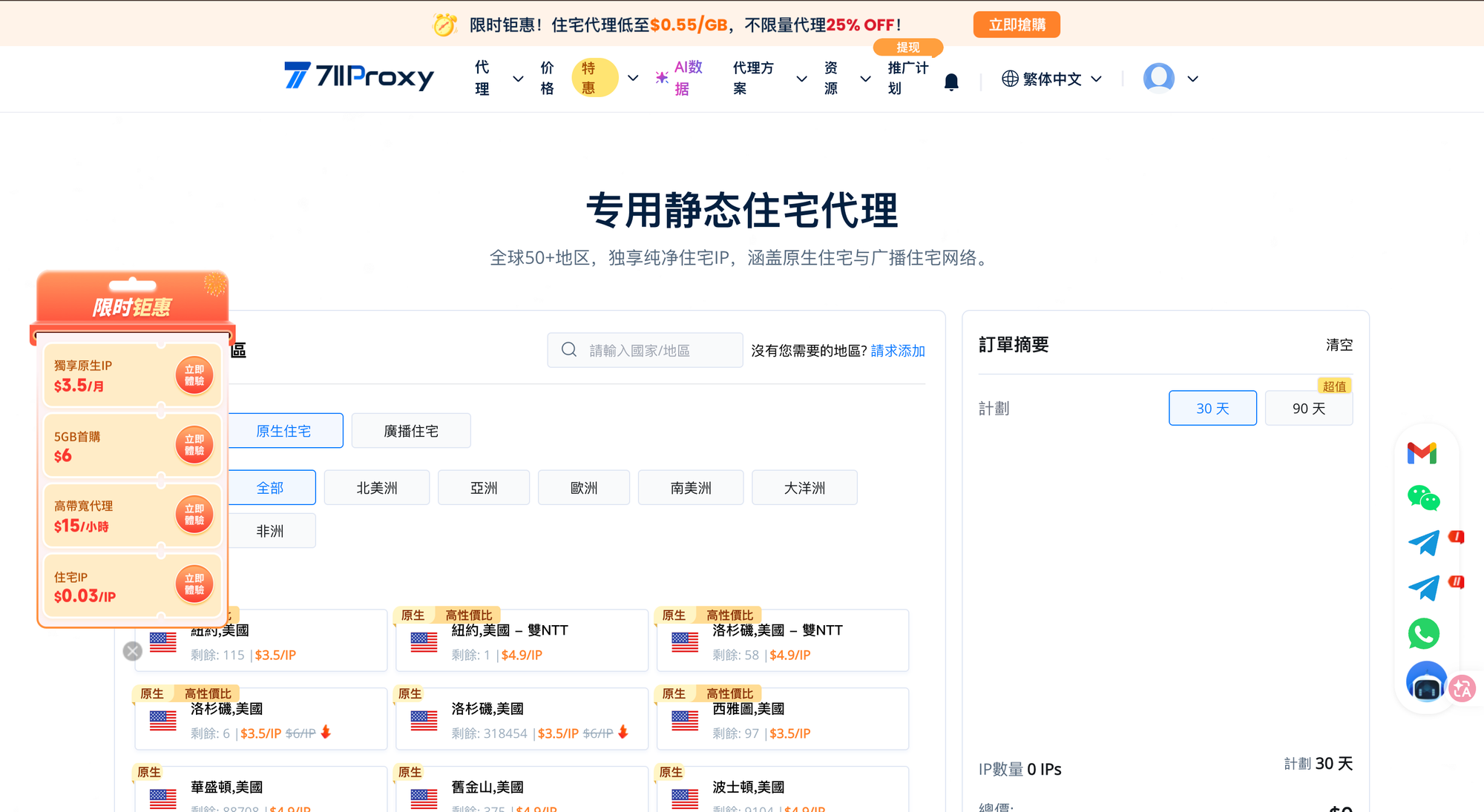The image size is (1484, 812).
Task: Select 廣播住宅 proxy type
Action: click(x=411, y=431)
